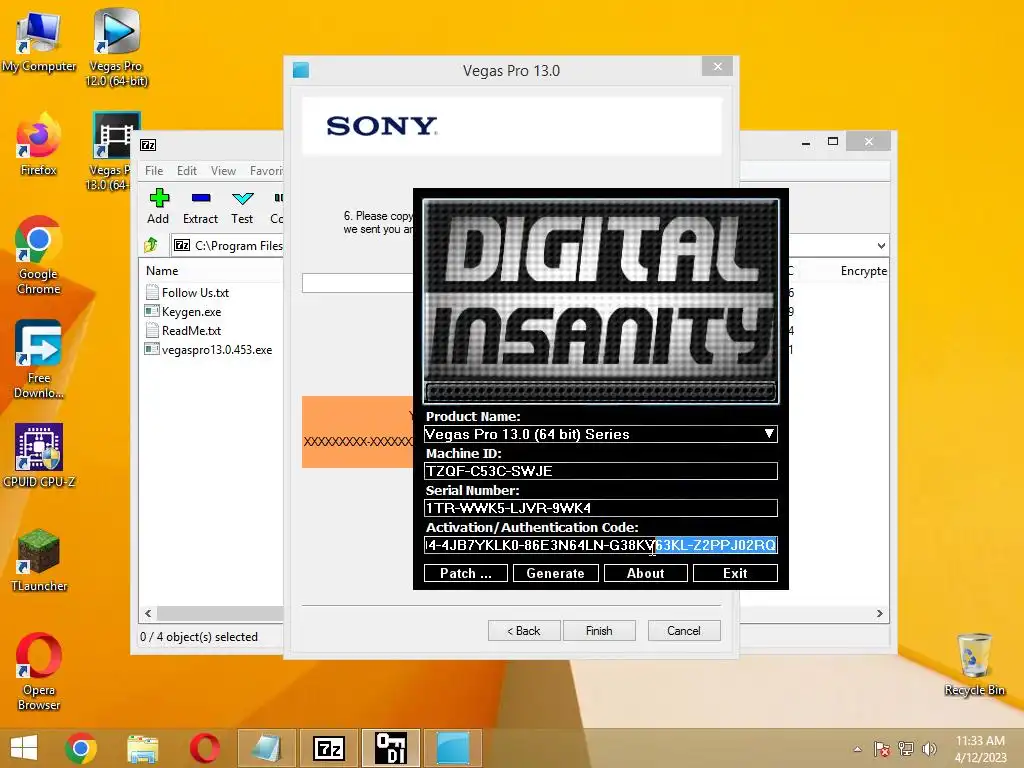Screen dimensions: 1024x768
Task: Click the 7-Zip horizontal scrollbar thumb
Action: (x=220, y=613)
